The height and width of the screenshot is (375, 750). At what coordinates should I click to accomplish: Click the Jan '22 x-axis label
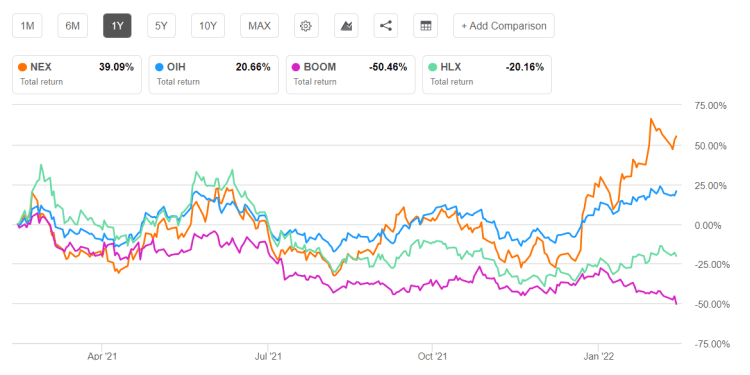pos(598,356)
